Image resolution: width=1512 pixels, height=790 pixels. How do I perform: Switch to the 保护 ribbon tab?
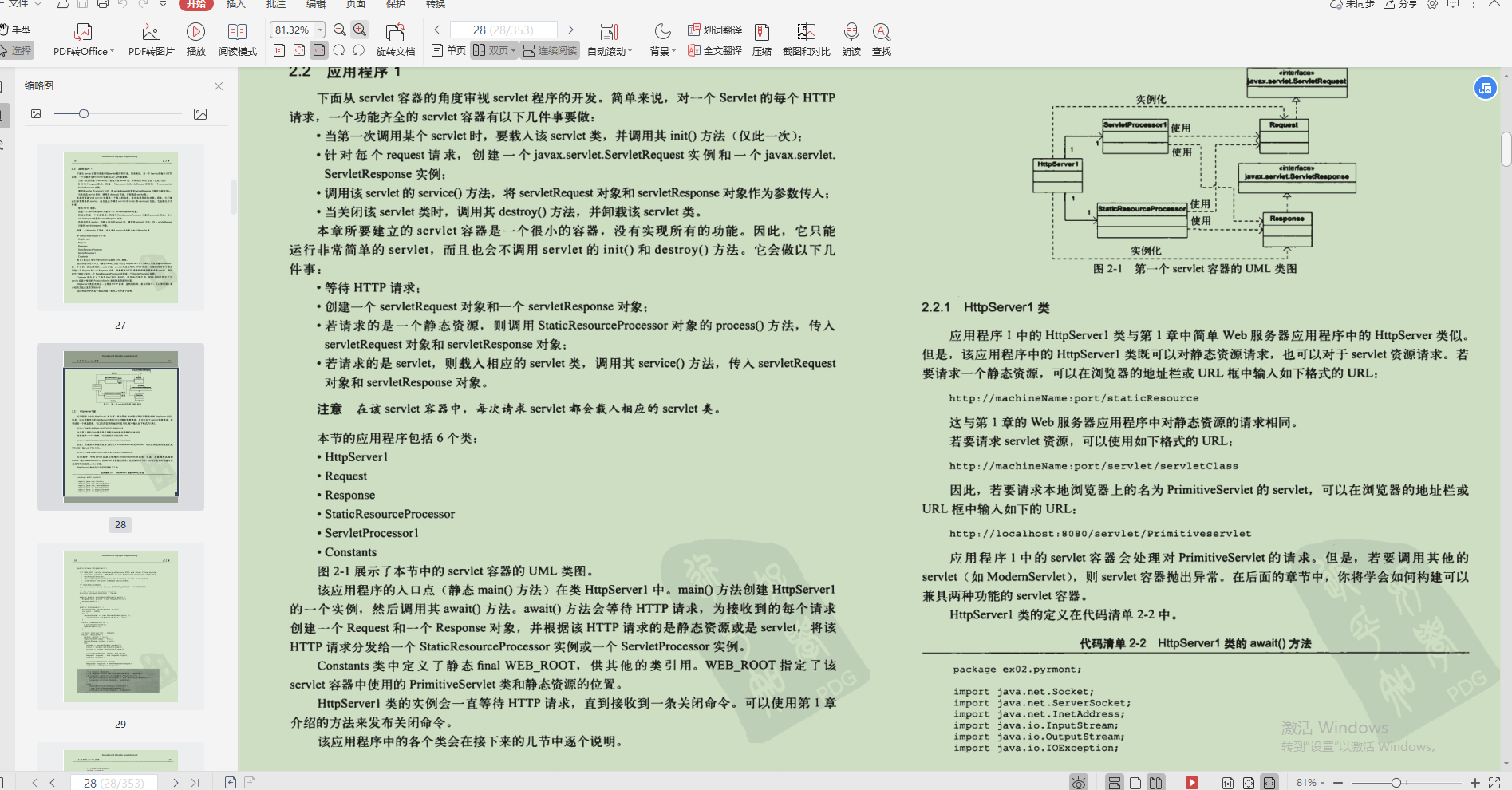coord(396,4)
